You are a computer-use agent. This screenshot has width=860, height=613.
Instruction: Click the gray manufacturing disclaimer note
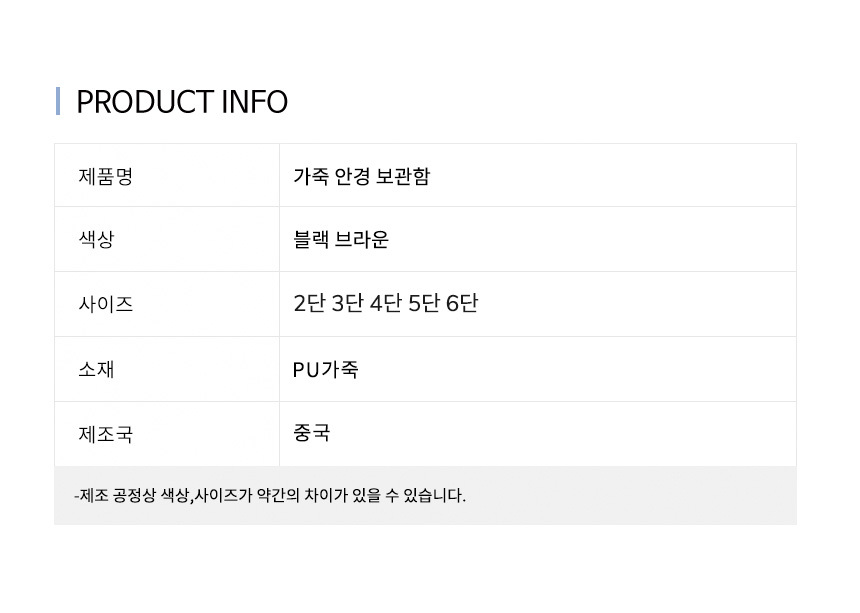click(x=271, y=495)
